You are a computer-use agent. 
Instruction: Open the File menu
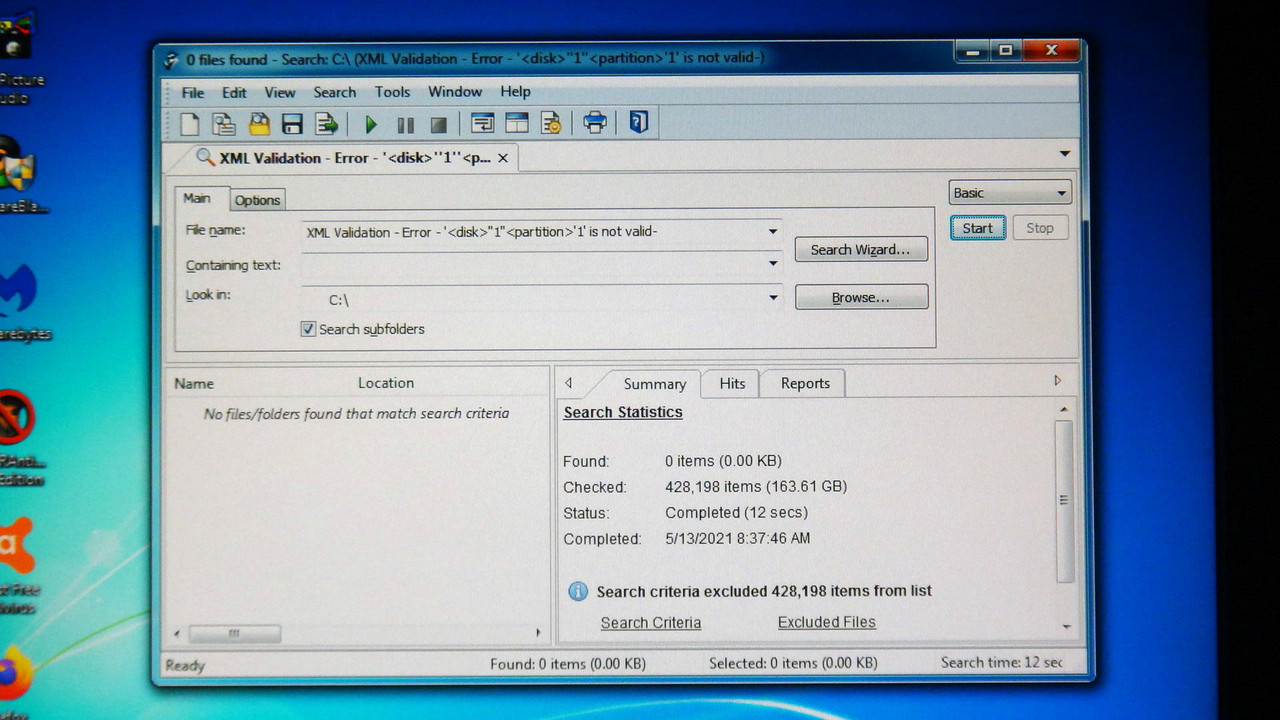pyautogui.click(x=193, y=92)
